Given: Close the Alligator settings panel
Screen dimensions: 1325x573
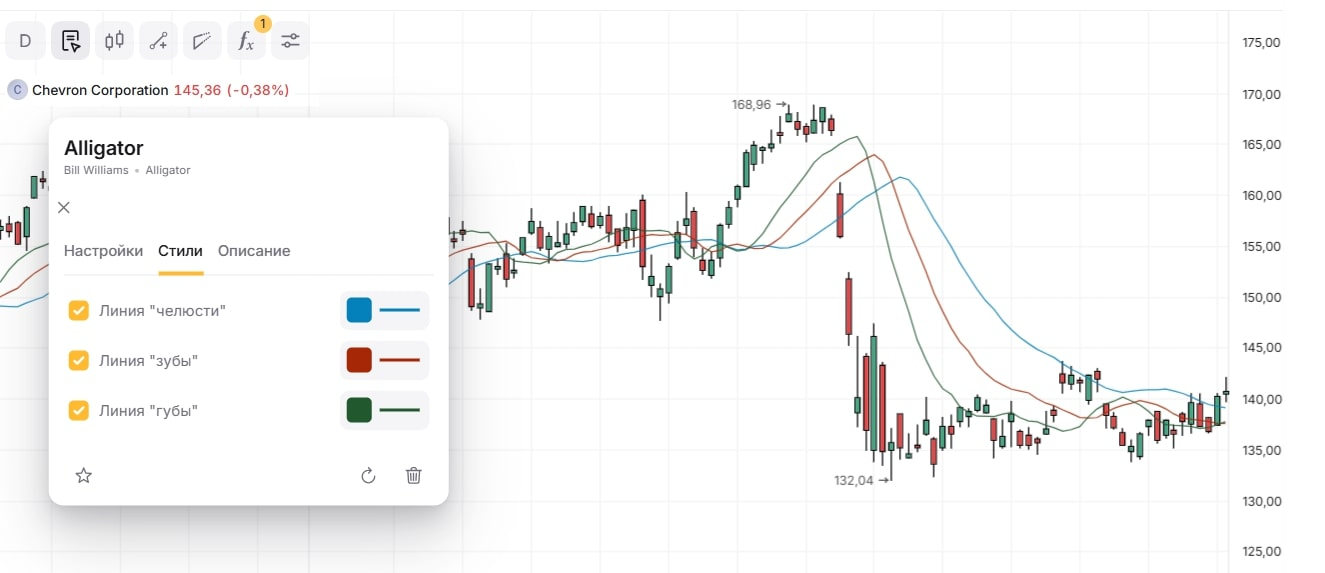Looking at the screenshot, I should [64, 208].
